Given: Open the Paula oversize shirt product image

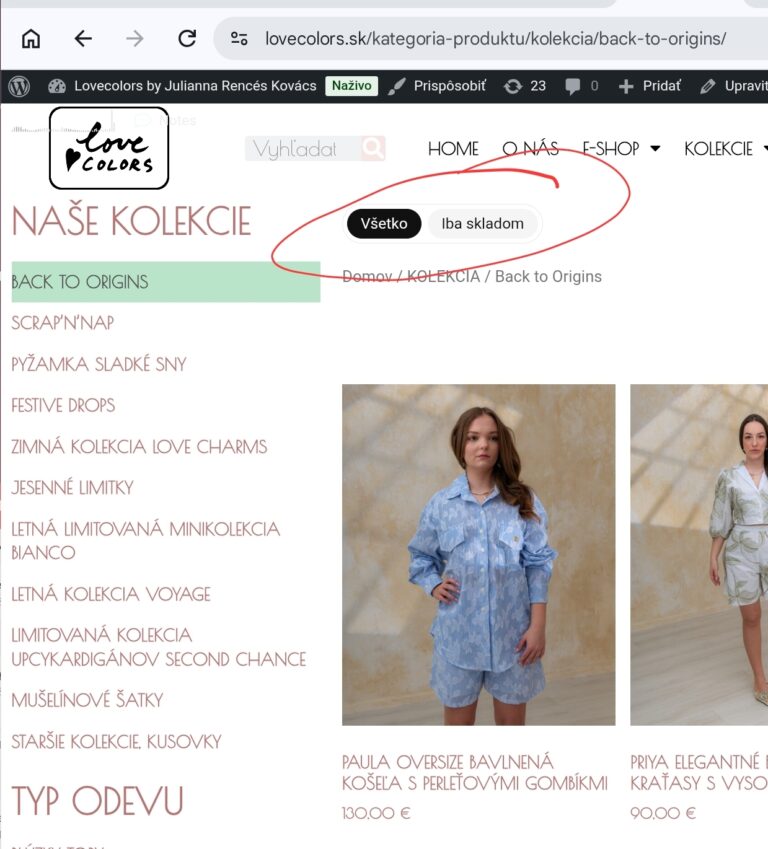Looking at the screenshot, I should [478, 554].
